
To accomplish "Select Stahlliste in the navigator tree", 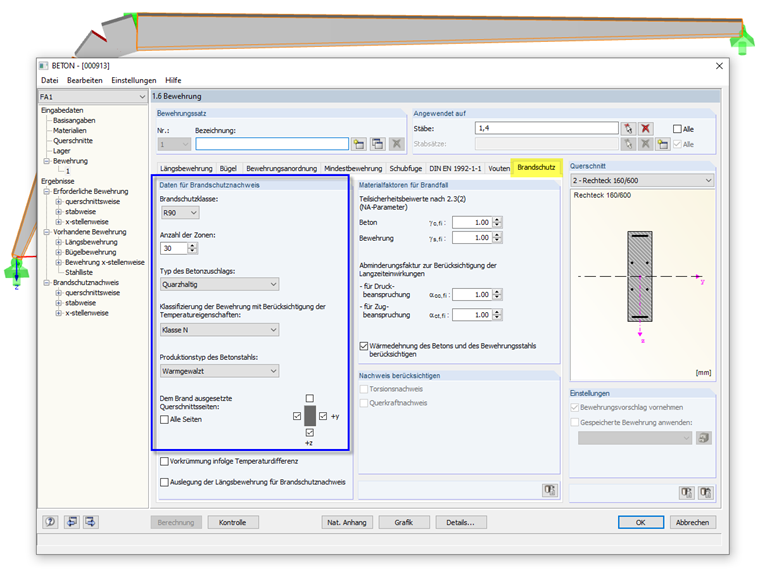I will pos(79,272).
